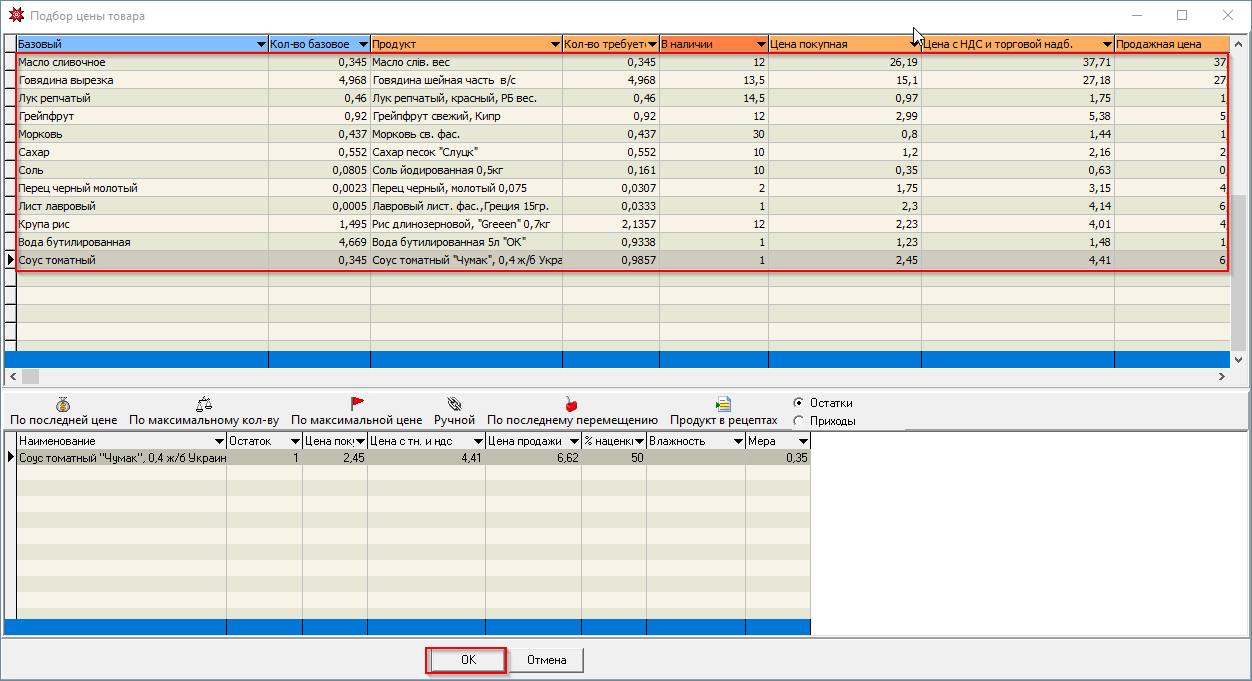Click the application icon in title bar
Screen dimensions: 1252x681
(15, 16)
